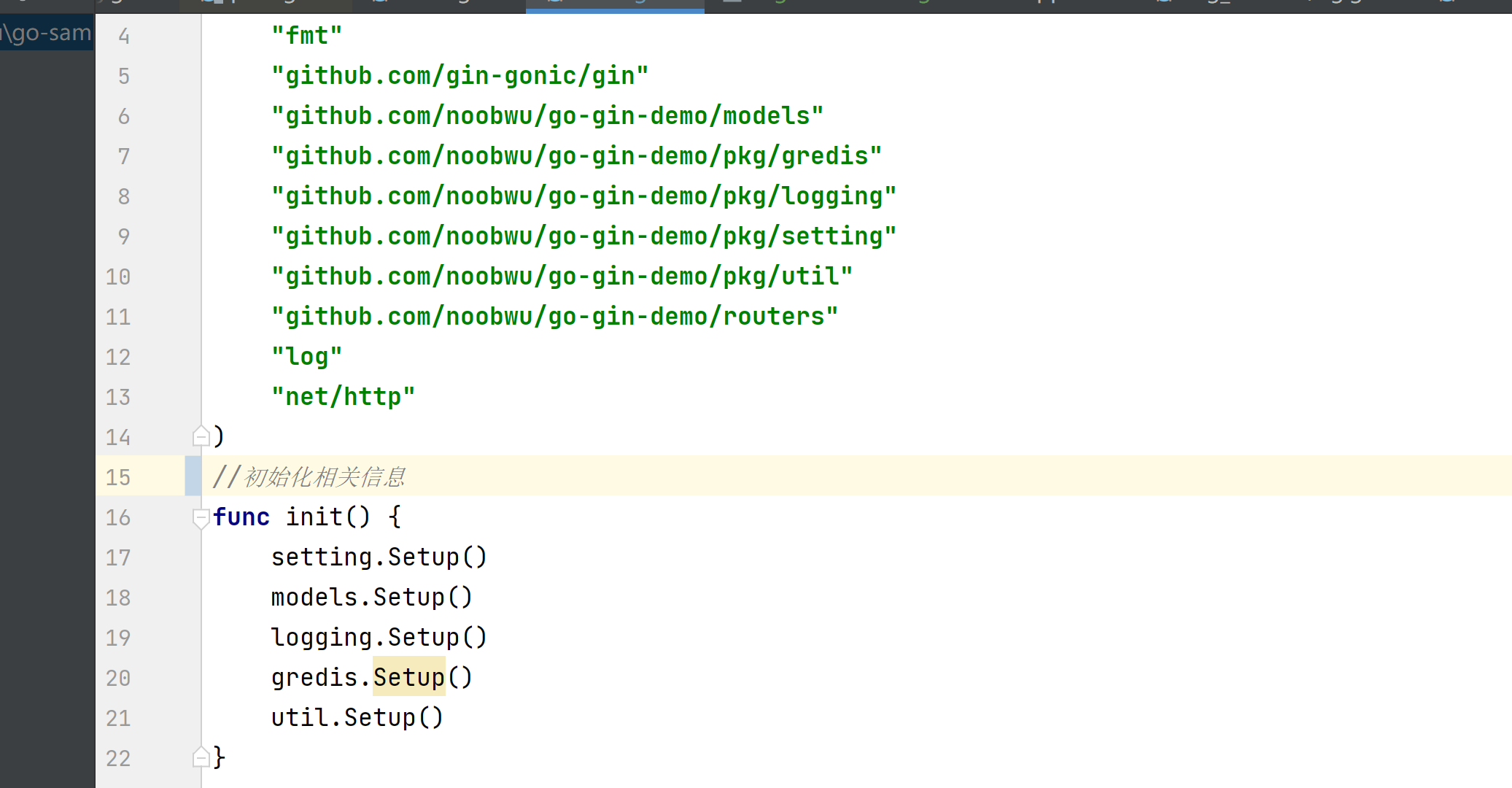Screen dimensions: 1512x788
Task: Click the pkg/logging import path
Action: pyautogui.click(x=584, y=196)
